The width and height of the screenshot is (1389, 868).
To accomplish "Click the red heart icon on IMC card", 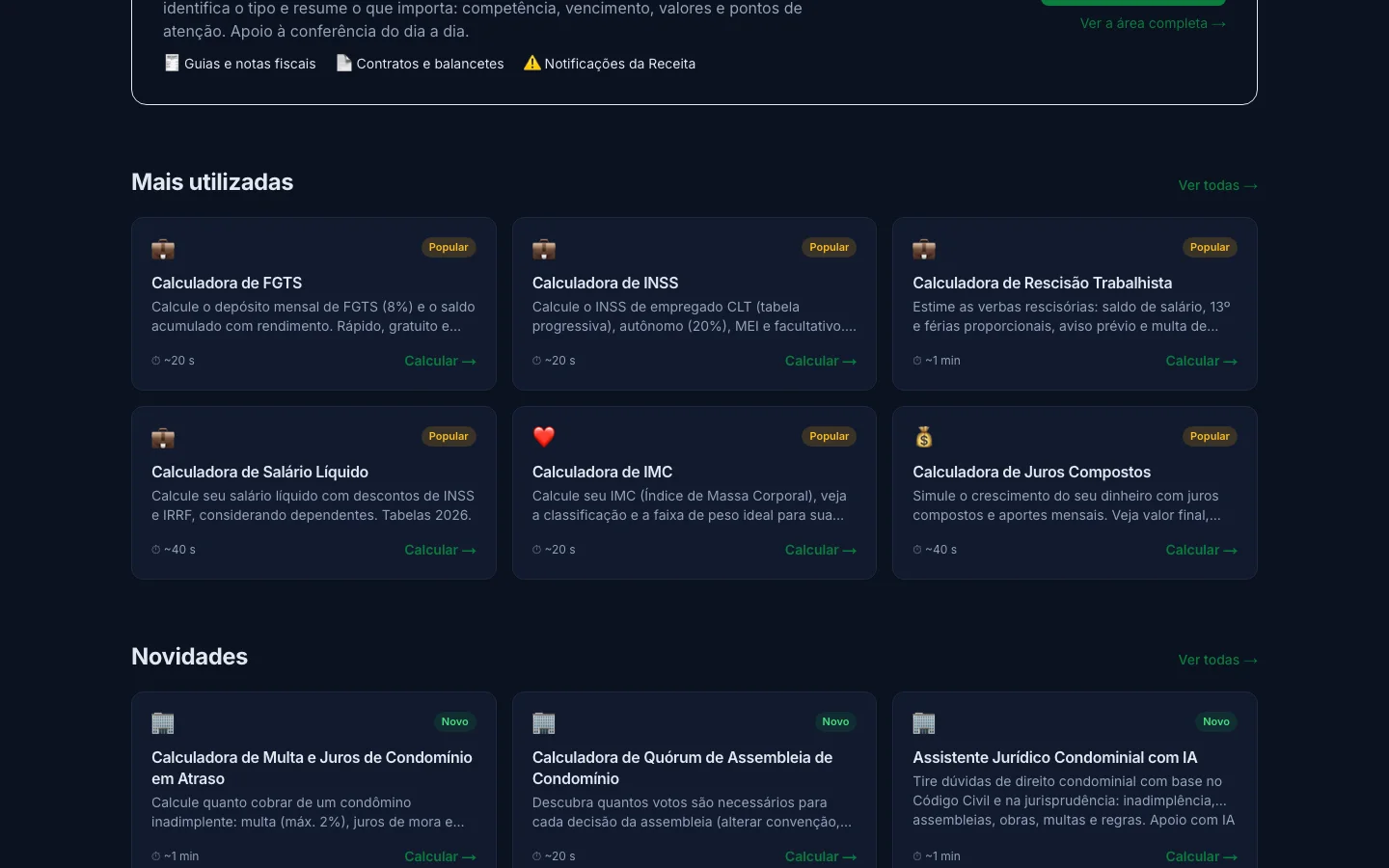I will (544, 437).
